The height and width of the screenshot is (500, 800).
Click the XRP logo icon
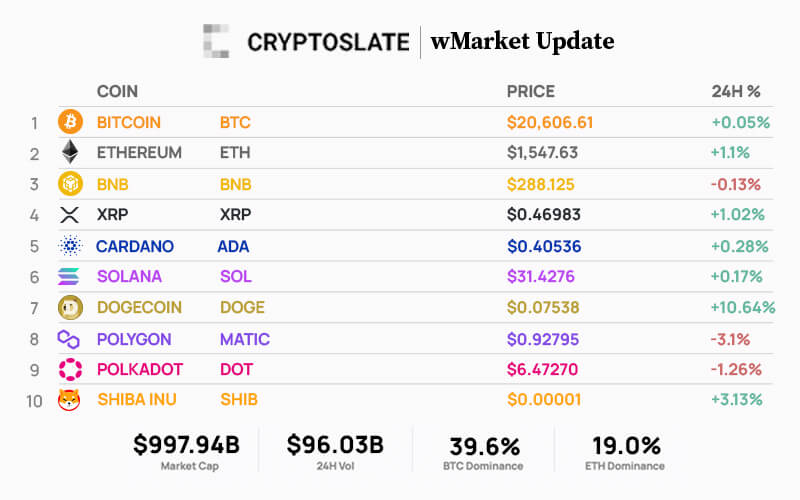[x=70, y=215]
